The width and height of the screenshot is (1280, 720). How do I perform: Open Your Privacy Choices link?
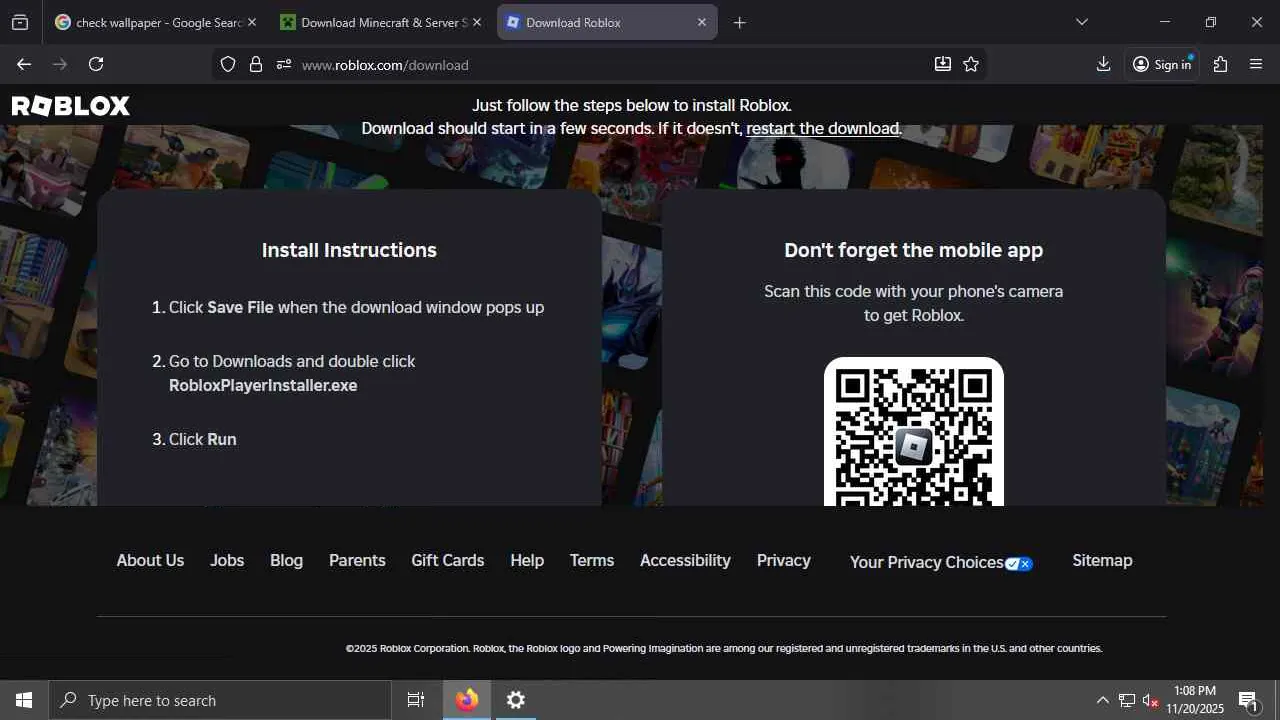click(x=941, y=563)
